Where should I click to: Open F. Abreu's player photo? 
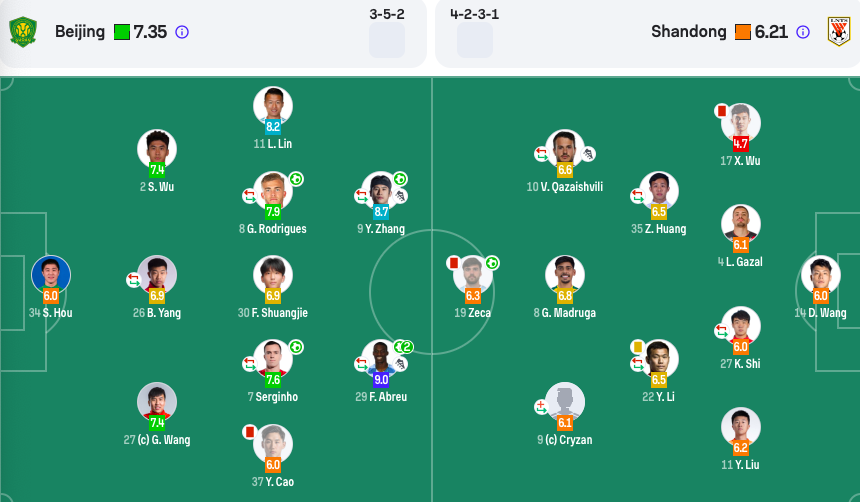[381, 358]
